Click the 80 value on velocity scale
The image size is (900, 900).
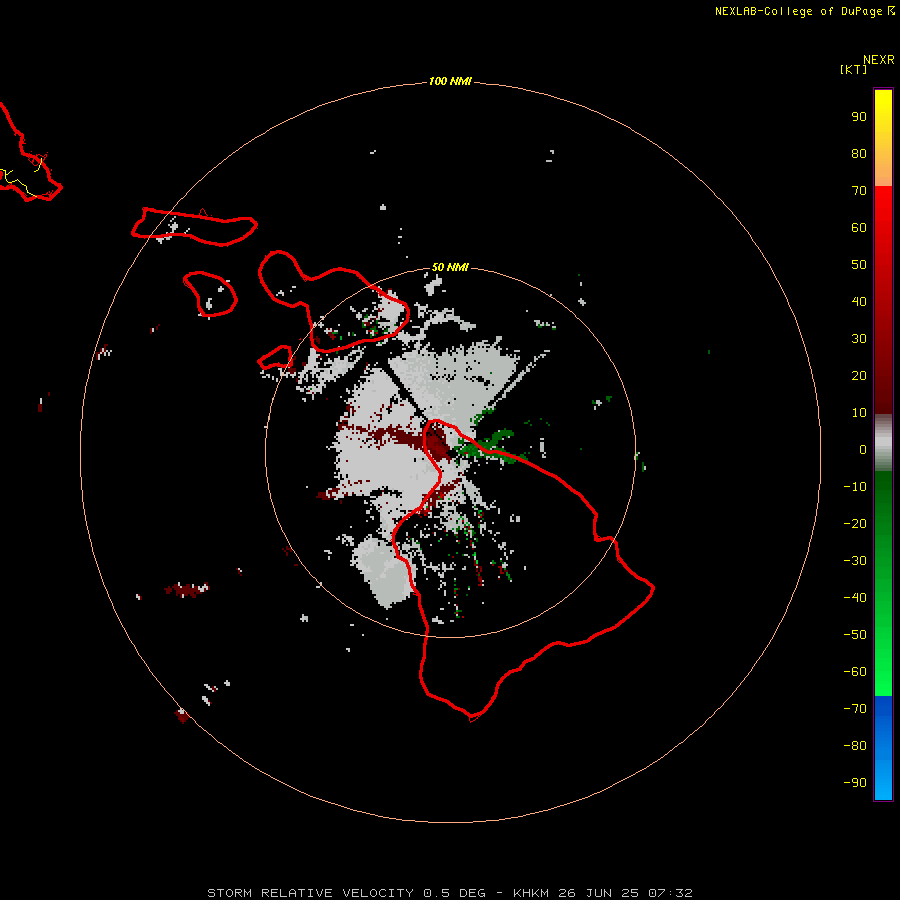tap(859, 154)
